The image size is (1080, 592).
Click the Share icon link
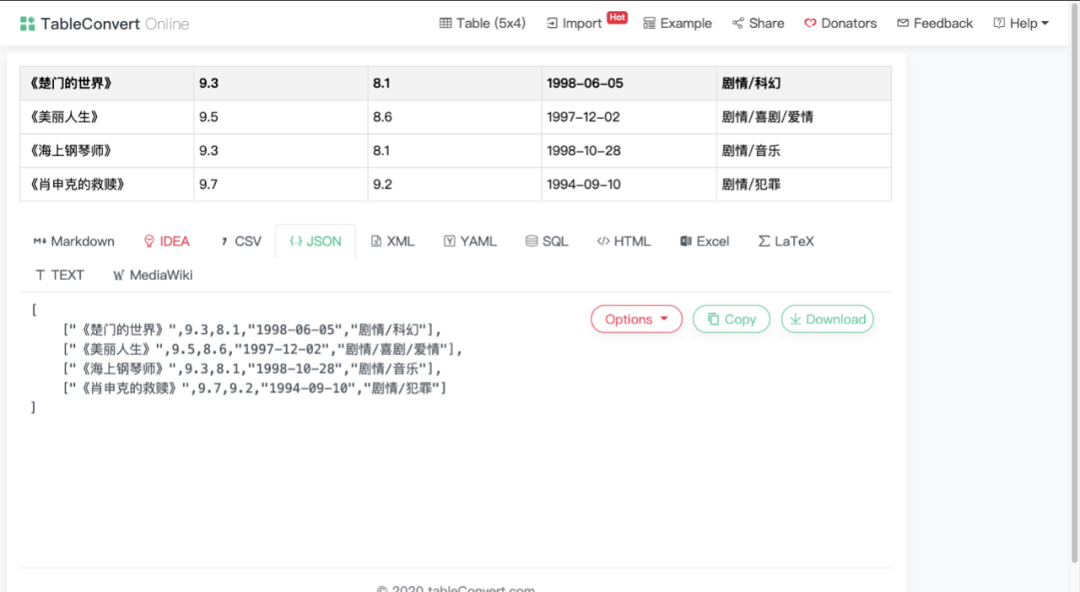point(758,23)
